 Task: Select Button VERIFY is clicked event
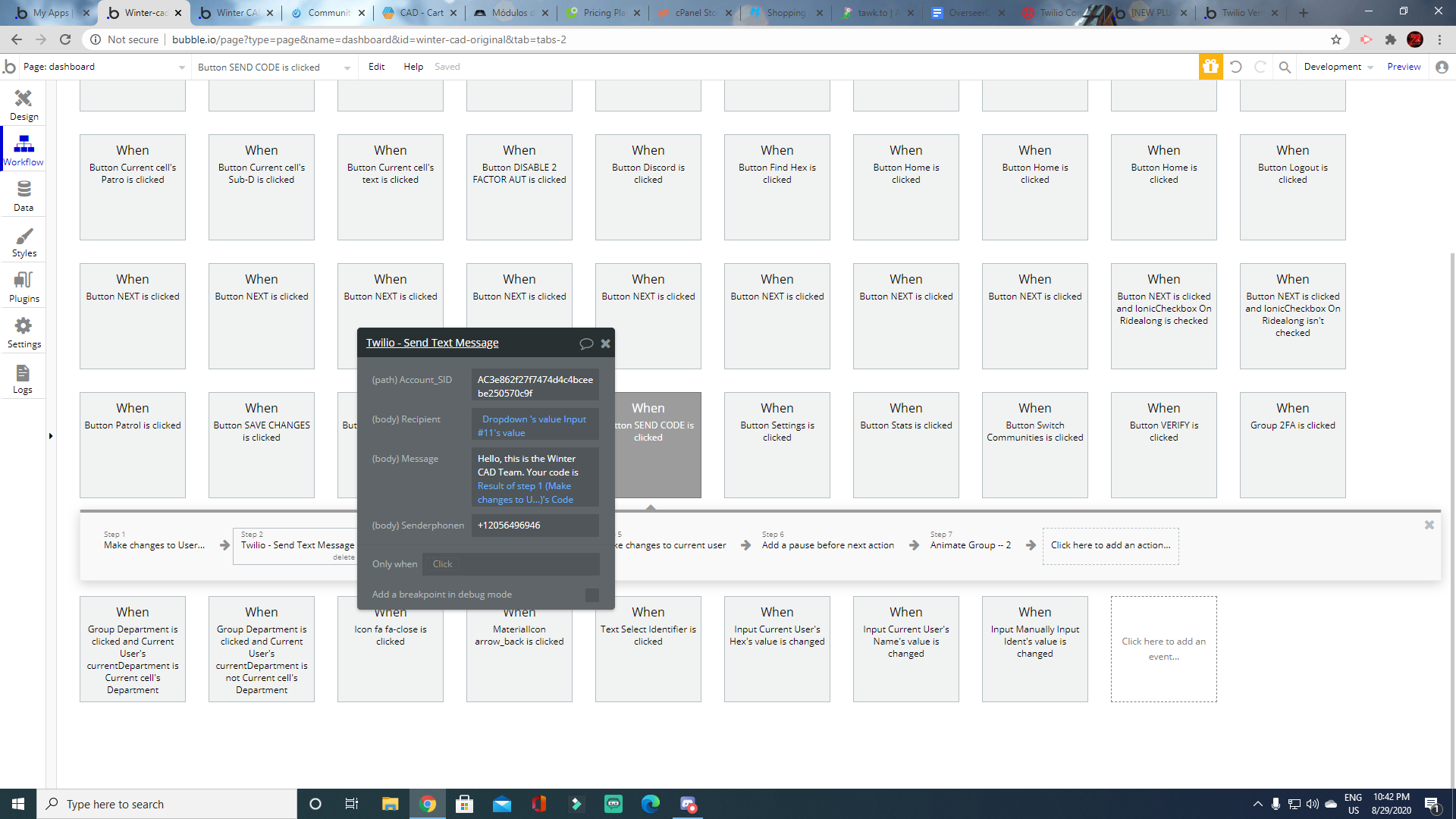coord(1163,445)
